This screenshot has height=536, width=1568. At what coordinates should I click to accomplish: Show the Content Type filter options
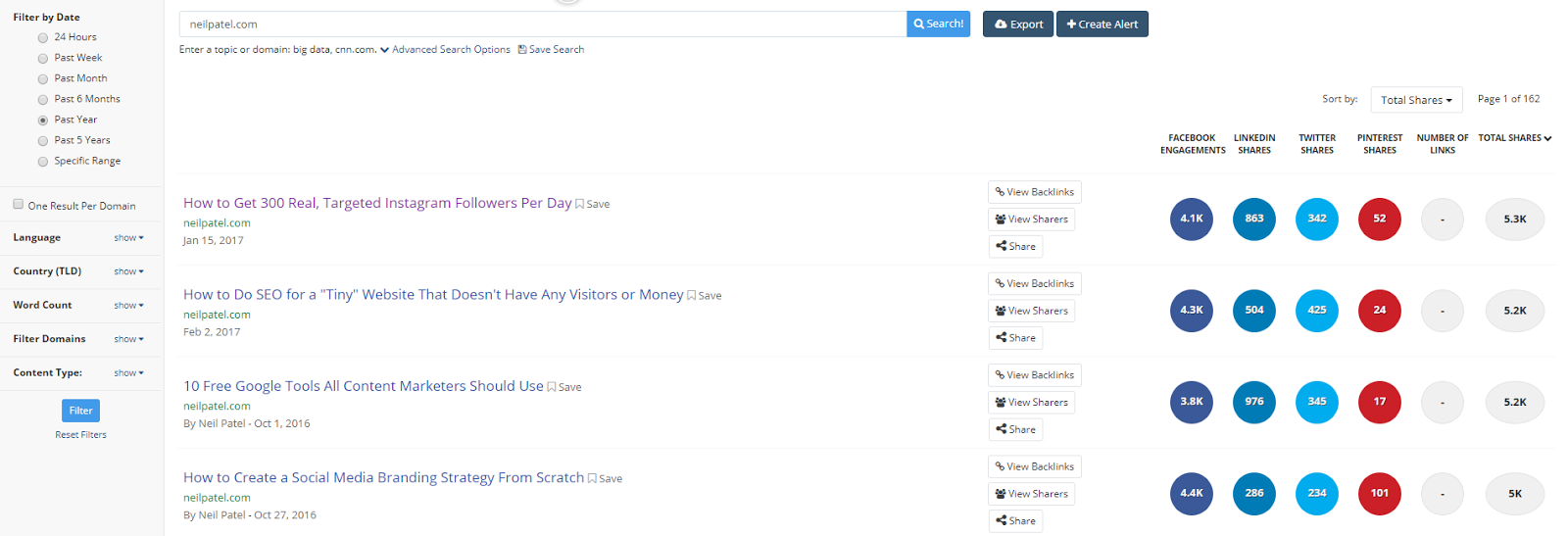tap(128, 372)
